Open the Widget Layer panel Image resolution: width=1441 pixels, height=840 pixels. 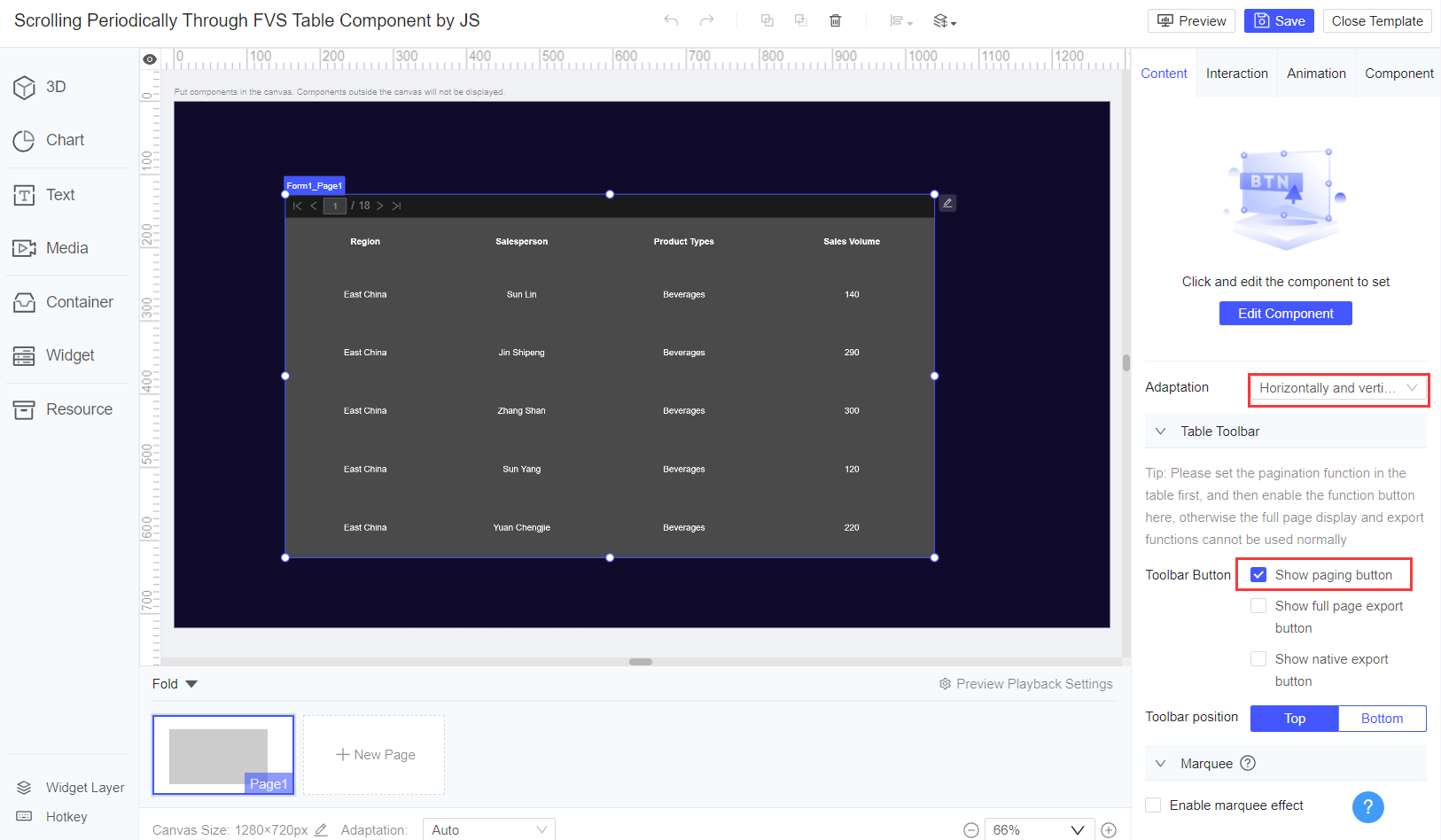(x=70, y=788)
